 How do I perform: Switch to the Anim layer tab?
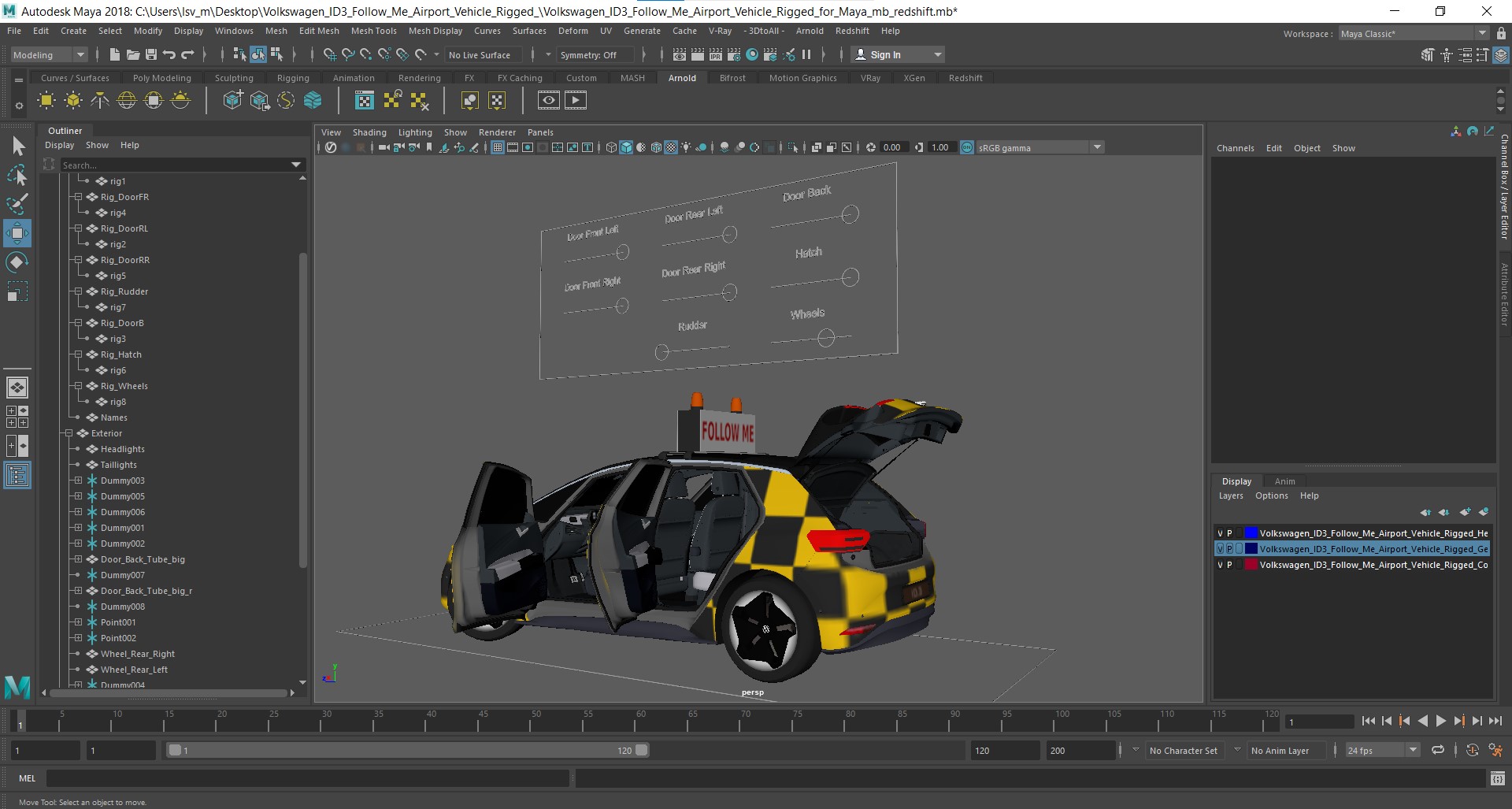point(1284,481)
